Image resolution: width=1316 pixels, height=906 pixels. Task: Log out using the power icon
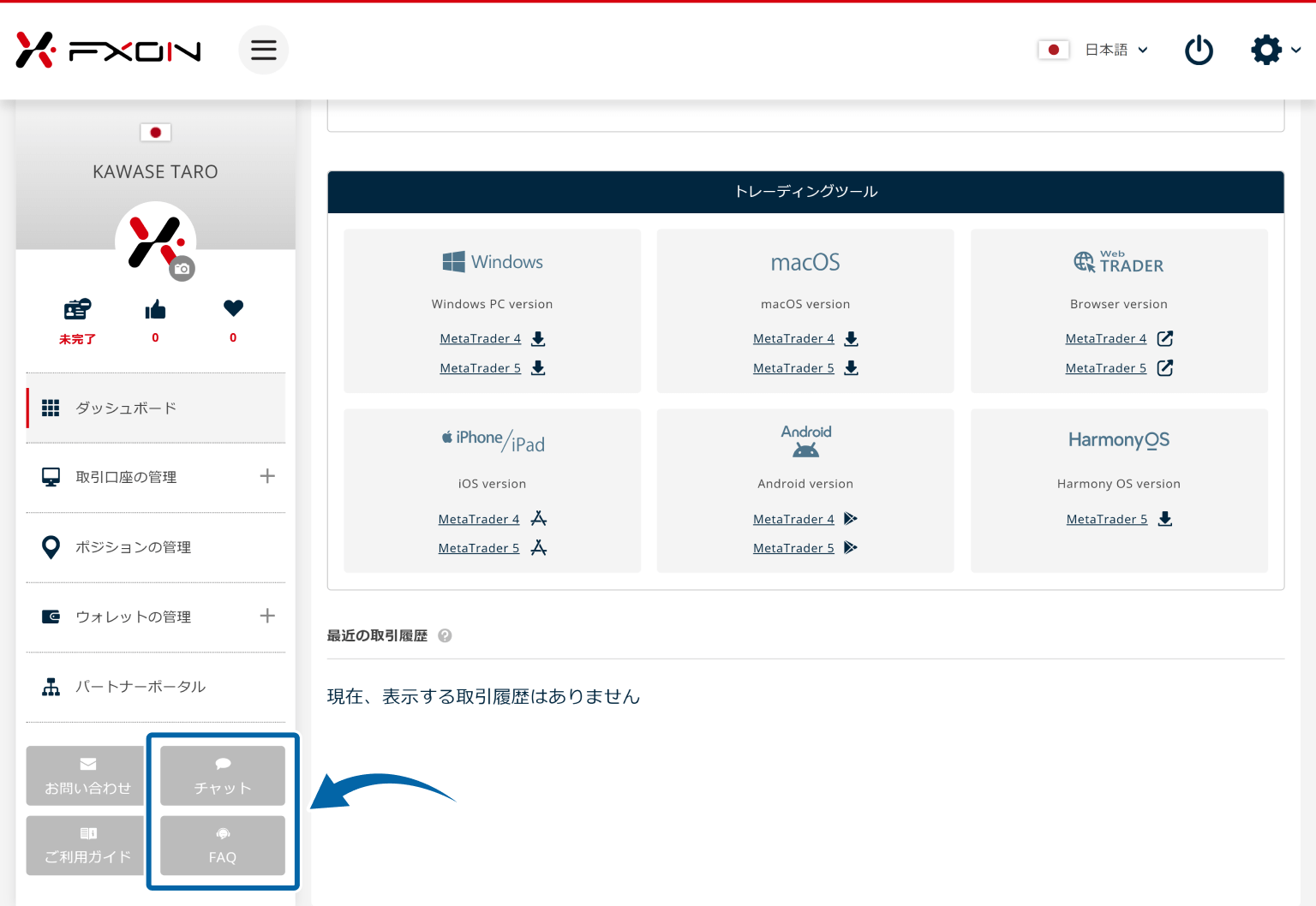pos(1199,50)
